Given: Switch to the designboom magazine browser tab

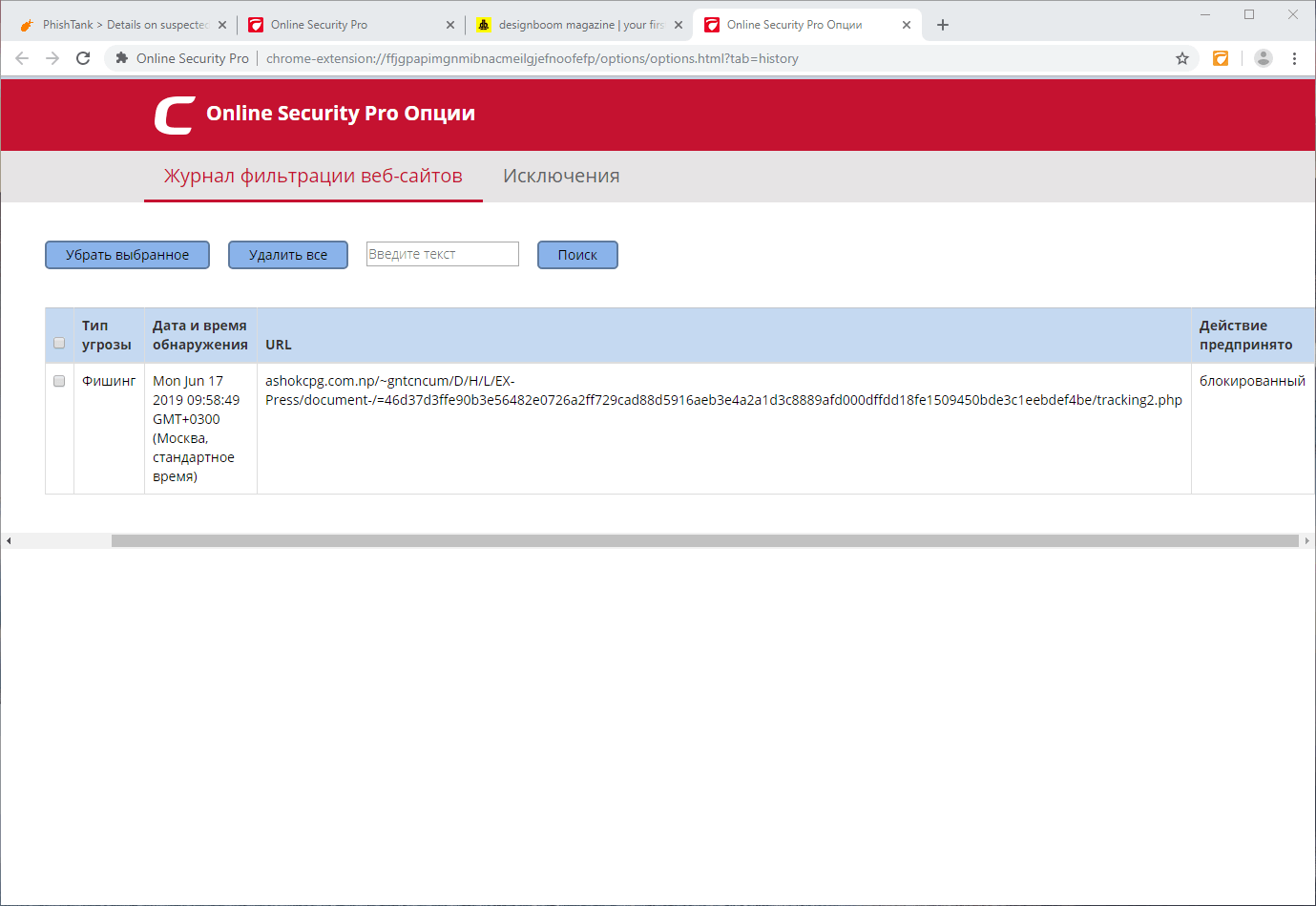Looking at the screenshot, I should point(578,25).
